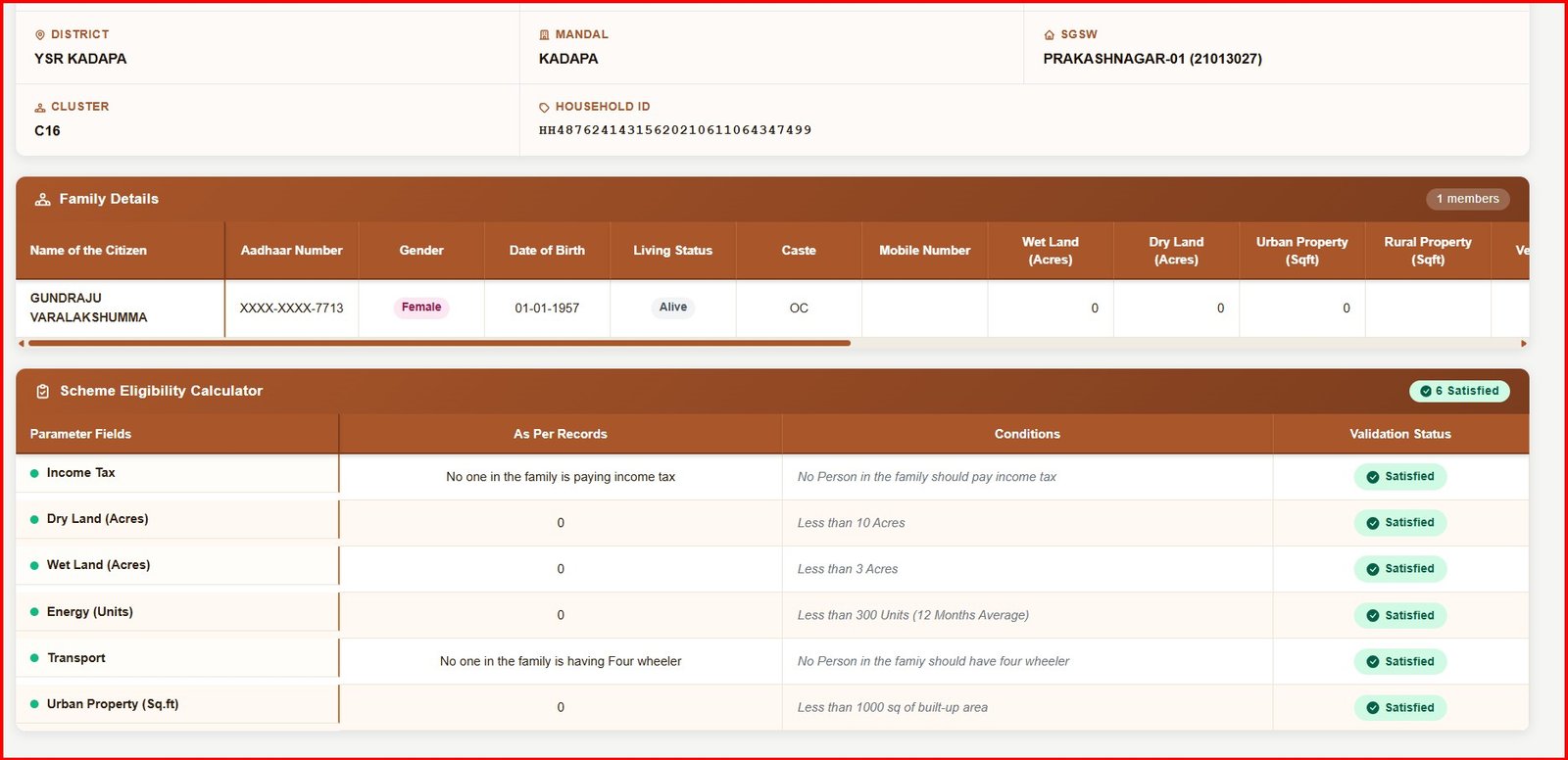Click the As Per Records column header
The image size is (1568, 760).
[561, 434]
